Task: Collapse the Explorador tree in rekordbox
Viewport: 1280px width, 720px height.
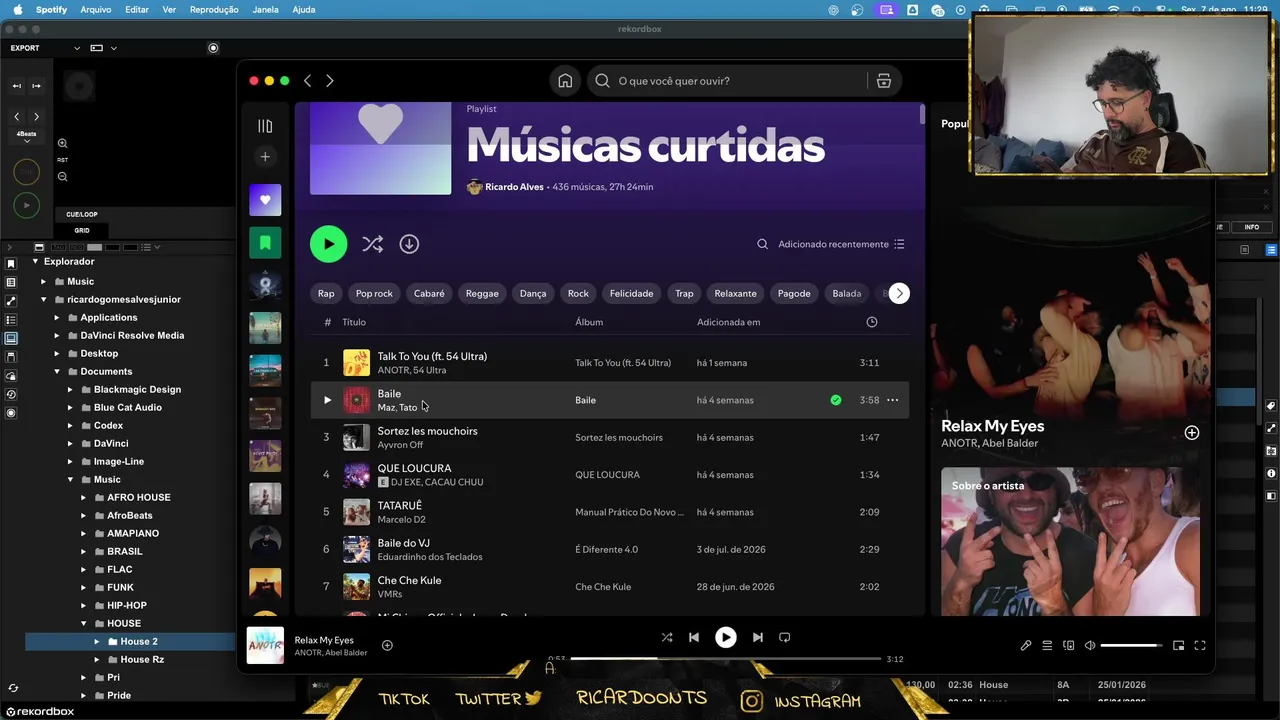Action: pos(35,262)
